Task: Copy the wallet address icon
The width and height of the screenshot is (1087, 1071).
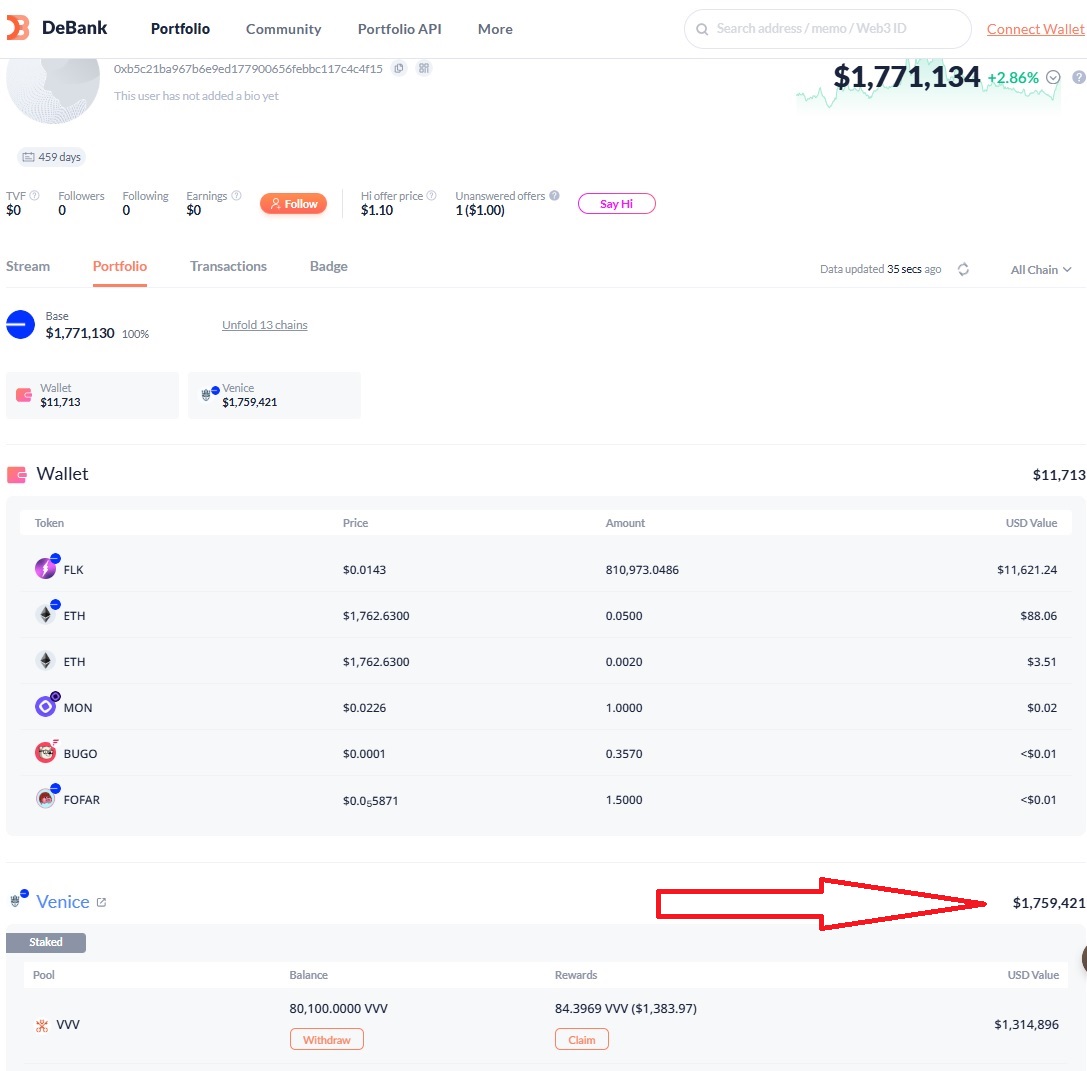Action: (399, 68)
